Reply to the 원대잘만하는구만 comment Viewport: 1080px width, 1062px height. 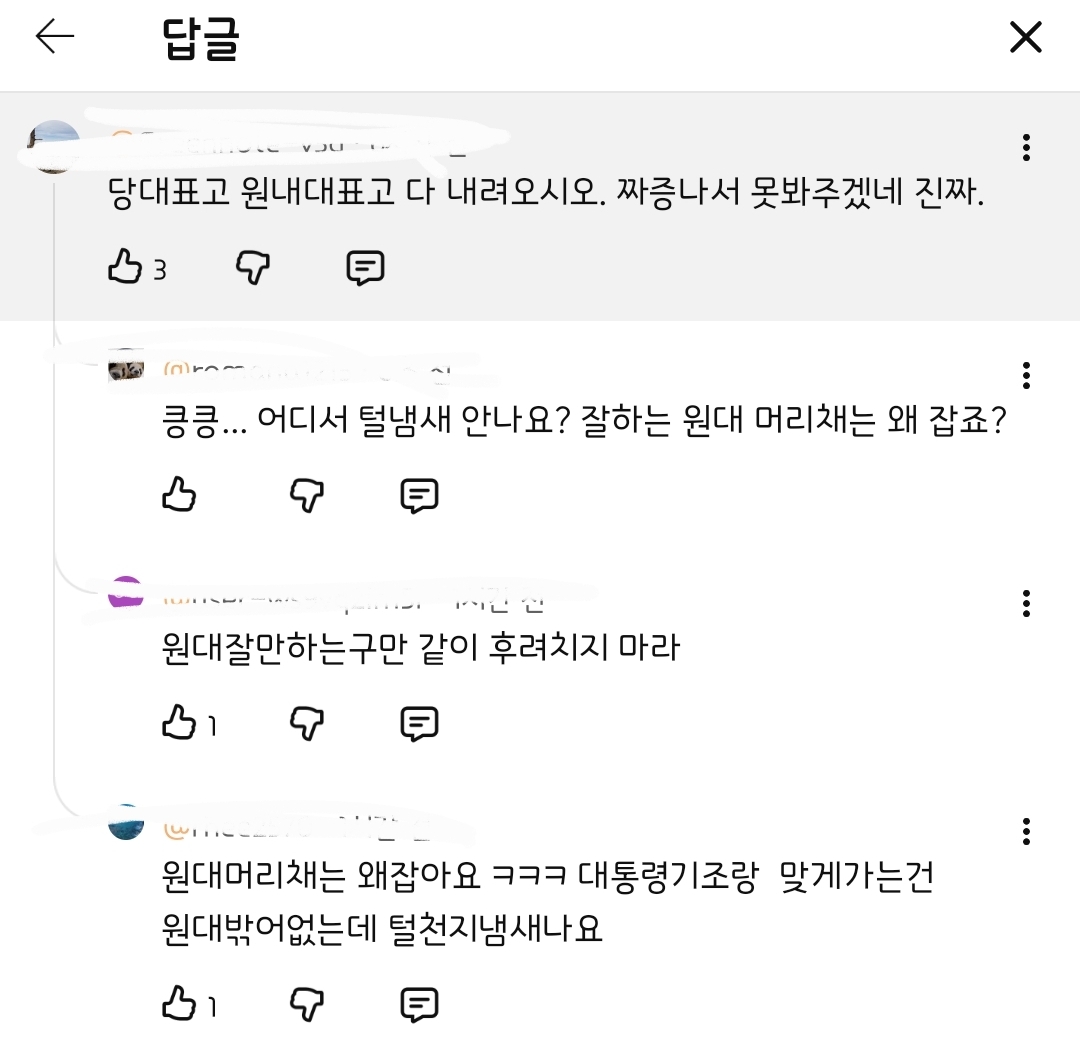(x=419, y=723)
